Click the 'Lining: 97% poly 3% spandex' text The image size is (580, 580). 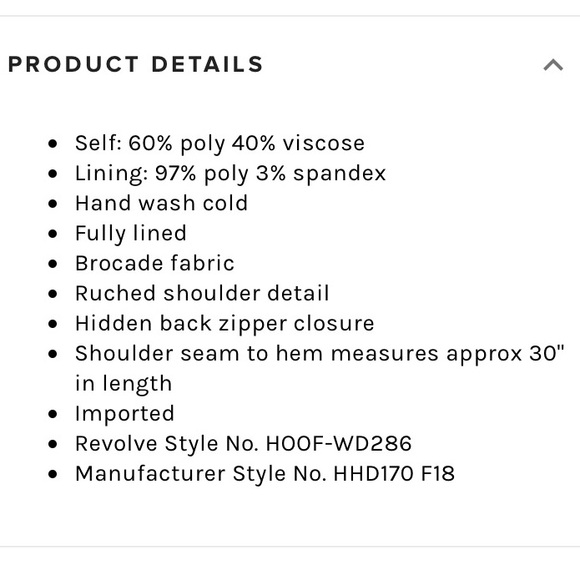coord(230,173)
